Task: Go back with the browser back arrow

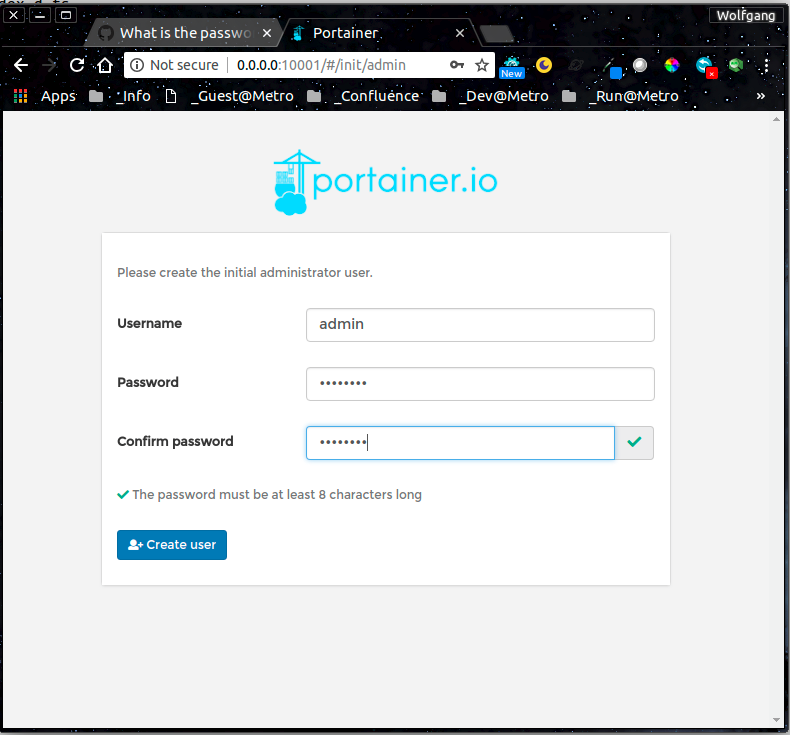Action: [x=21, y=65]
